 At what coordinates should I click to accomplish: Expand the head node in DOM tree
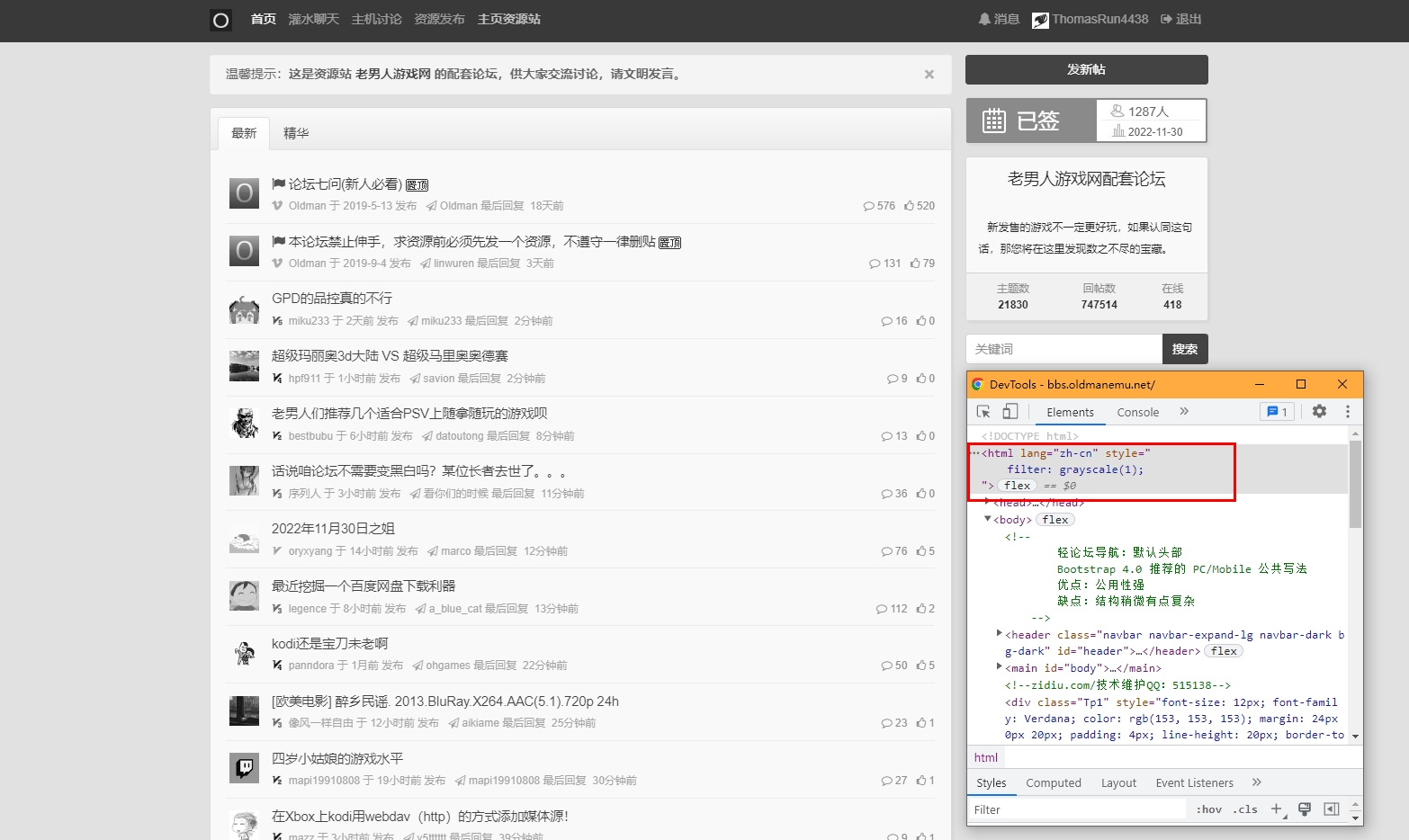pyautogui.click(x=988, y=502)
